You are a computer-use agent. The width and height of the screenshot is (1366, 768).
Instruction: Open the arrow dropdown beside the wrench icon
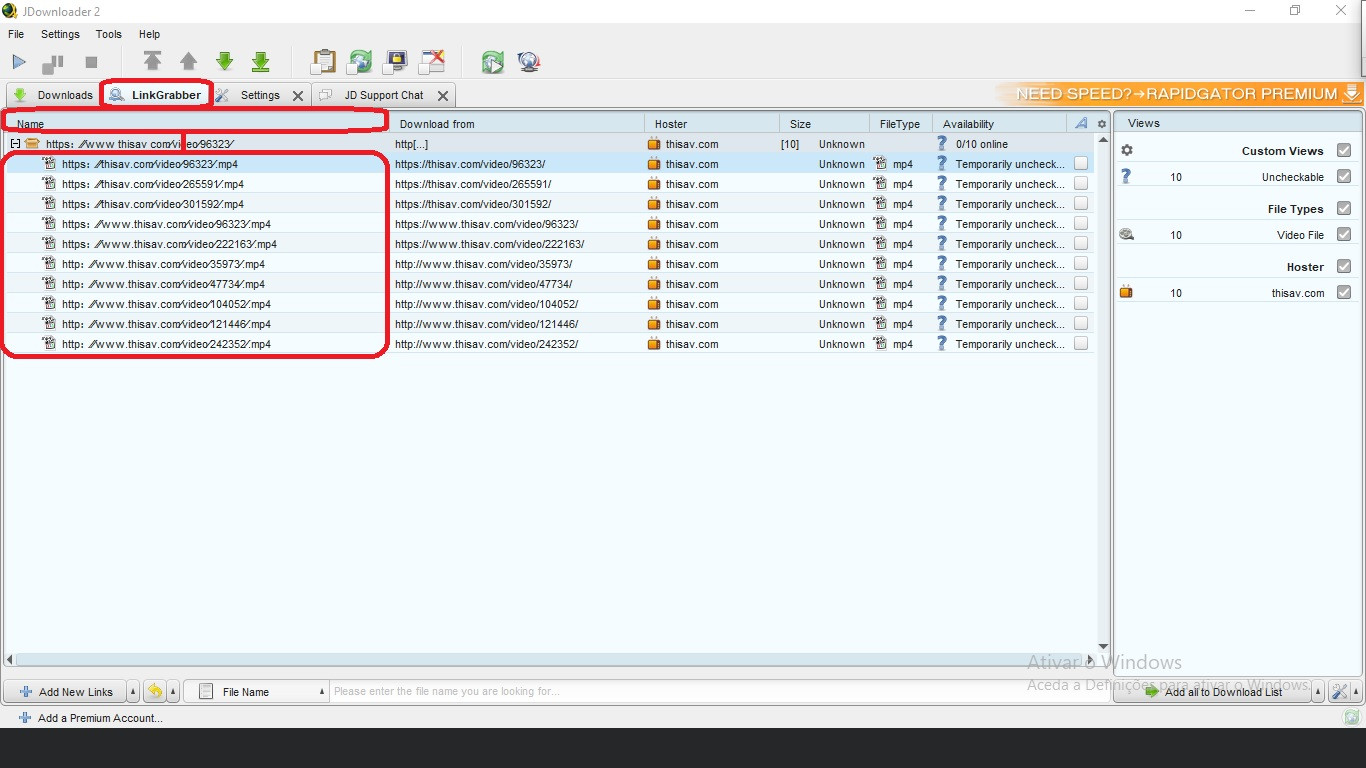pyautogui.click(x=1355, y=692)
